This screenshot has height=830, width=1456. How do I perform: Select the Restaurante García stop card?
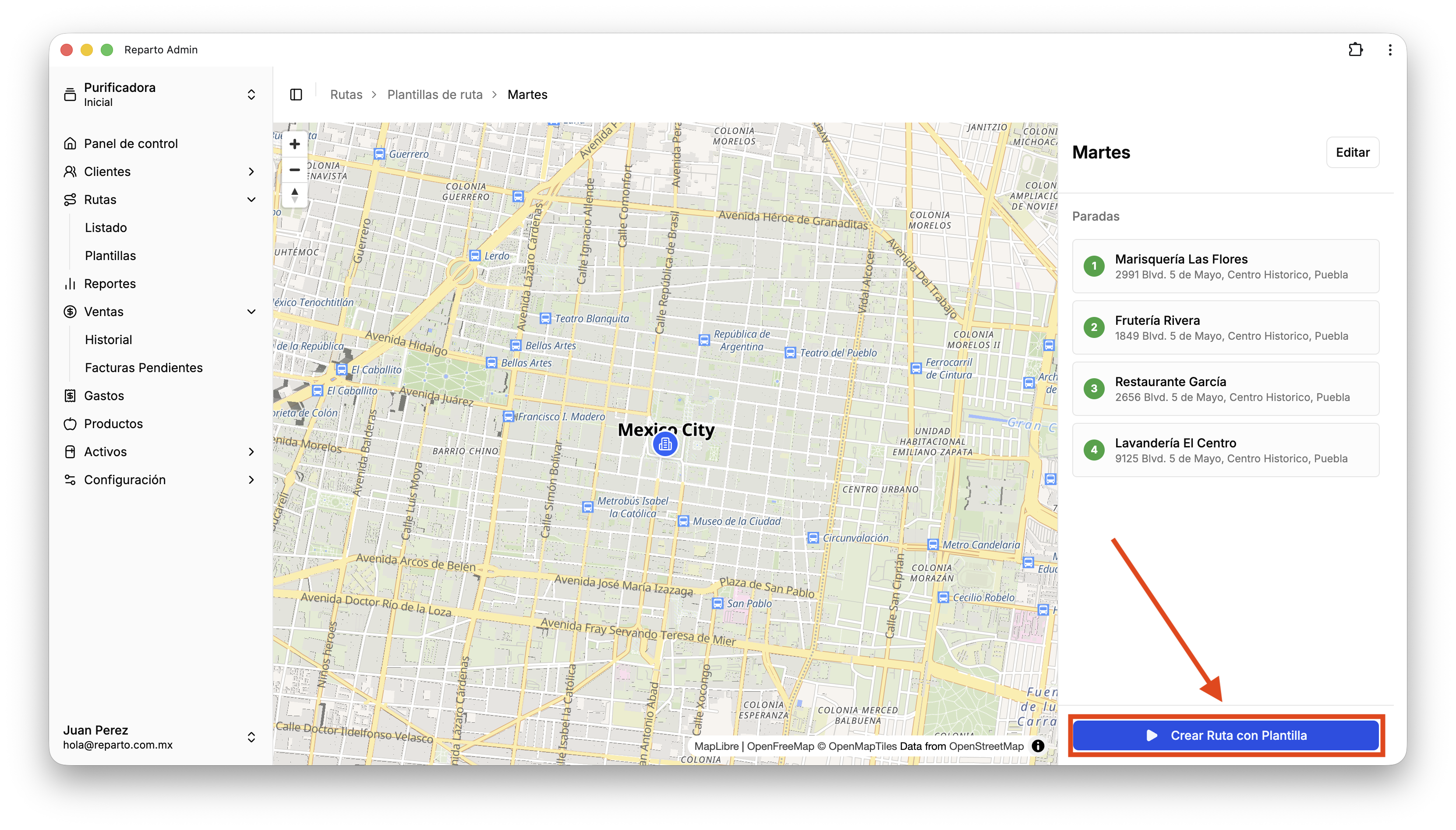[x=1226, y=389]
